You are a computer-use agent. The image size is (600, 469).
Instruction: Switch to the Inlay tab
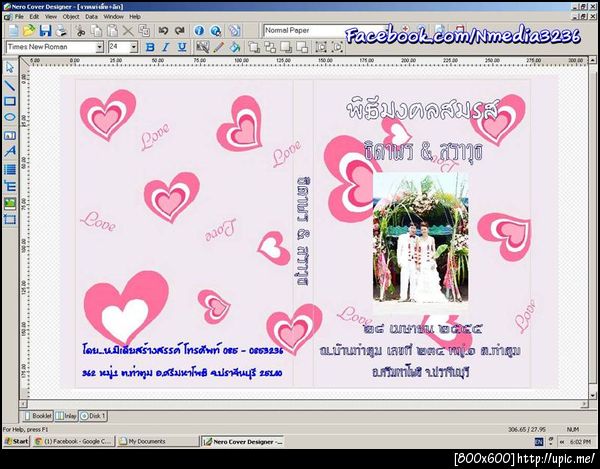pos(66,416)
